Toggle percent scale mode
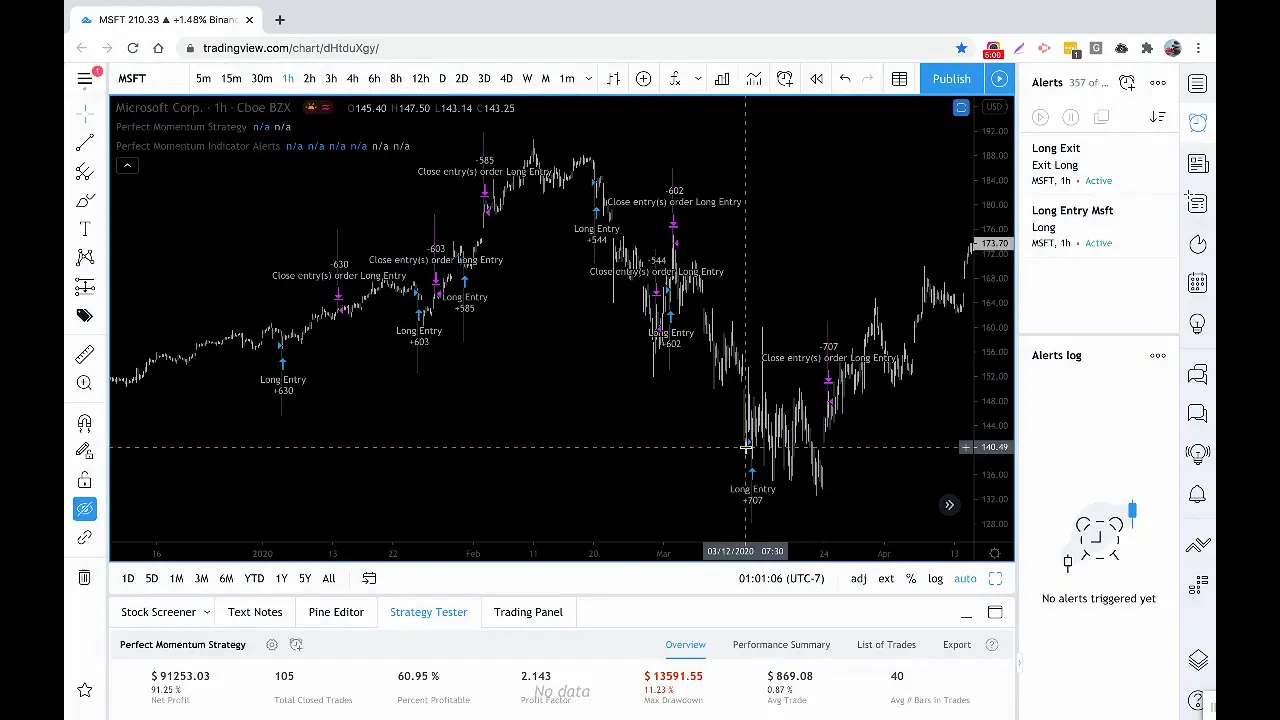This screenshot has height=720, width=1280. pos(911,578)
